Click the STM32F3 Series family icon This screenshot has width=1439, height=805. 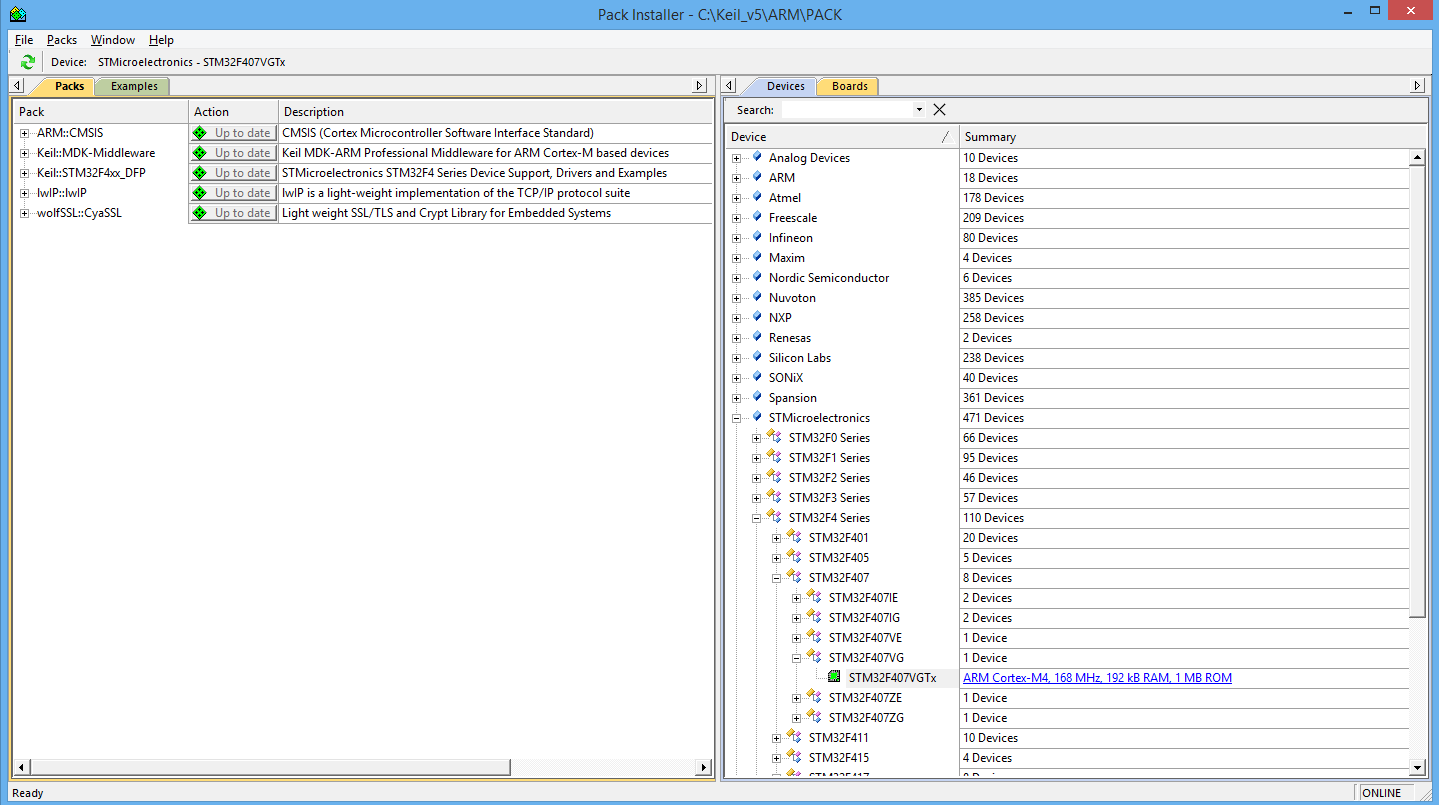pos(774,497)
